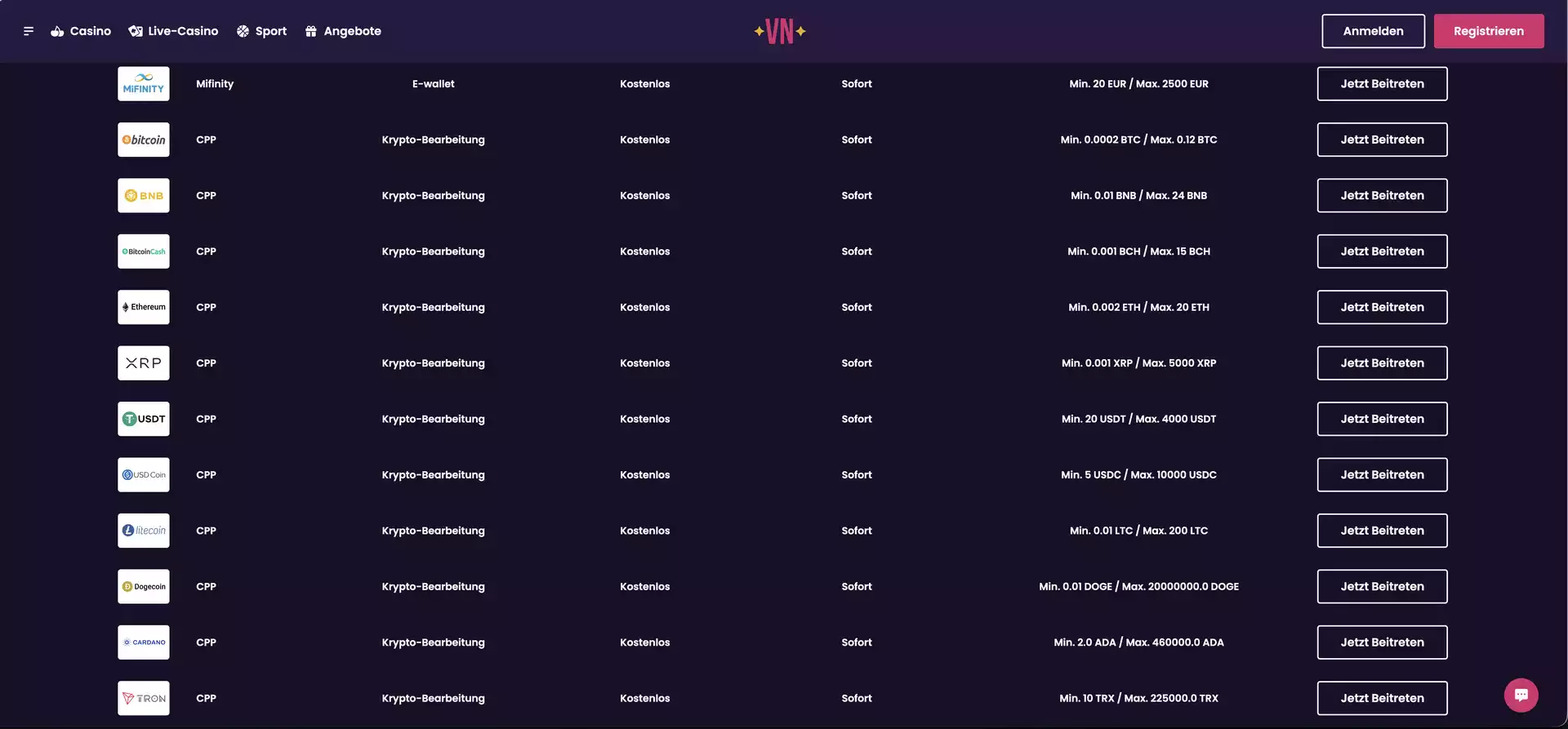Click Jetzt Beitreten in Cardano row
The height and width of the screenshot is (729, 1568).
point(1382,642)
